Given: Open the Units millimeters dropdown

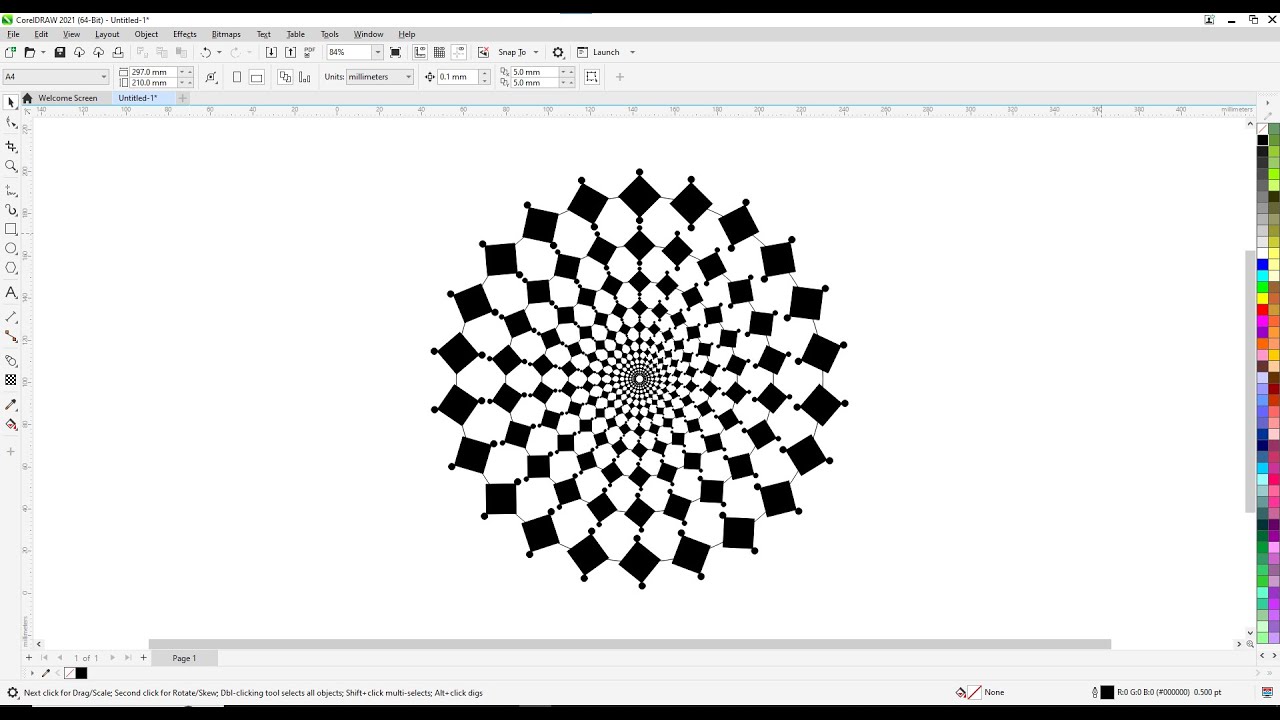Looking at the screenshot, I should click(x=408, y=77).
